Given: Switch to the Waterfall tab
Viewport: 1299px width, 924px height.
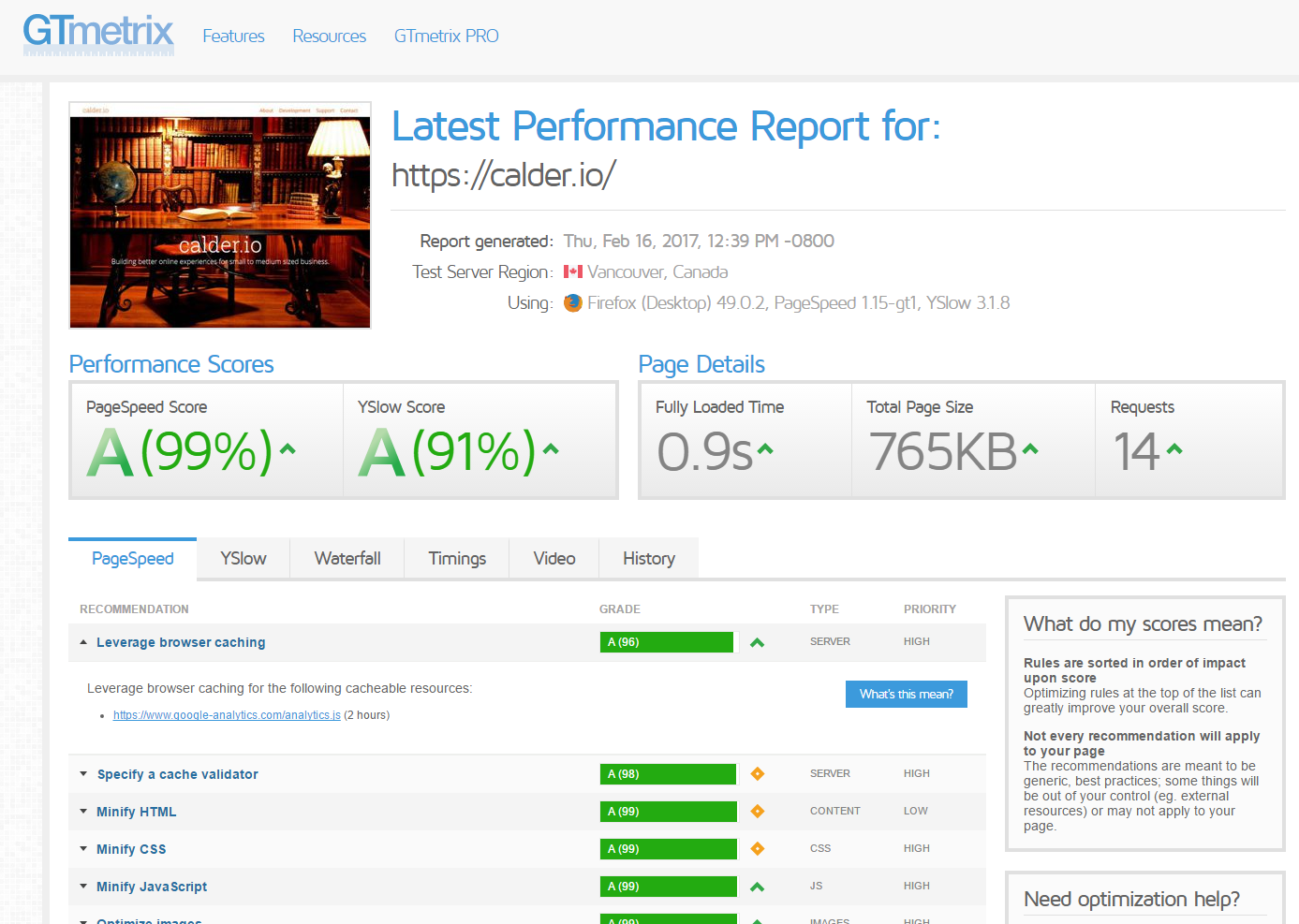Looking at the screenshot, I should coord(347,559).
